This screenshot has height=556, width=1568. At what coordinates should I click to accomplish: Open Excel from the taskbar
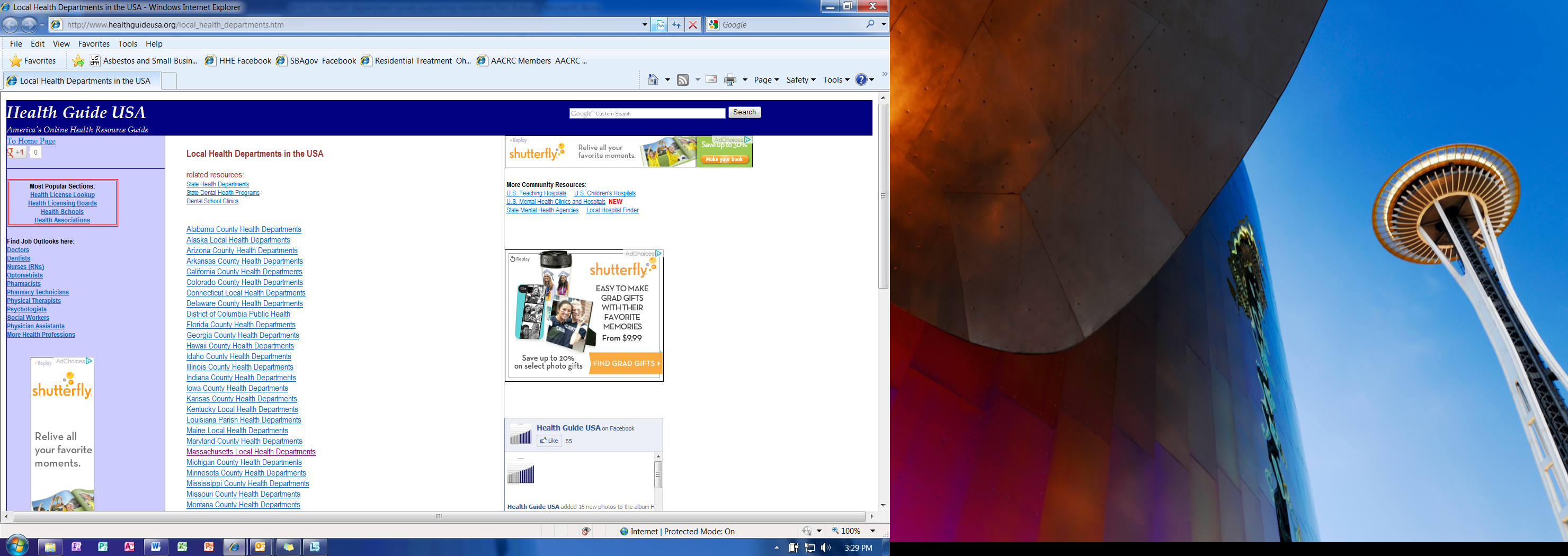182,547
